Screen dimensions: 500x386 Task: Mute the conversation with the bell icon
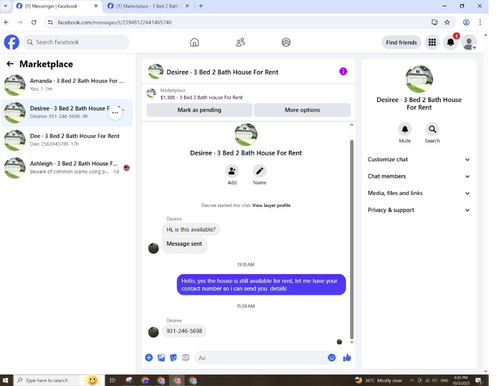(x=405, y=129)
